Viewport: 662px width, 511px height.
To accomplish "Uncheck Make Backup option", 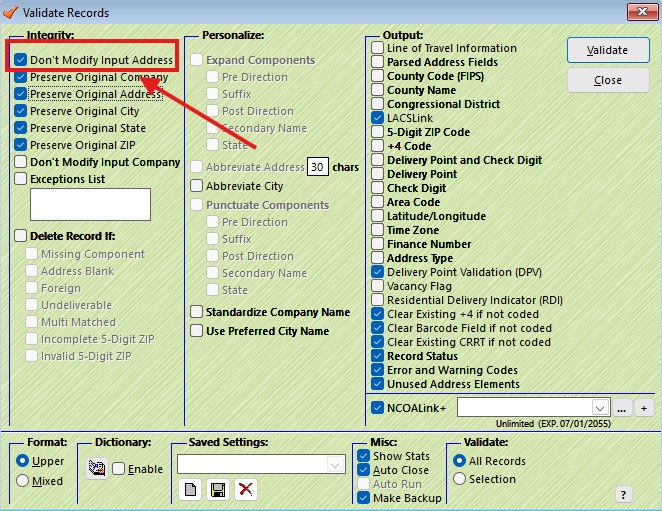I will coord(364,497).
